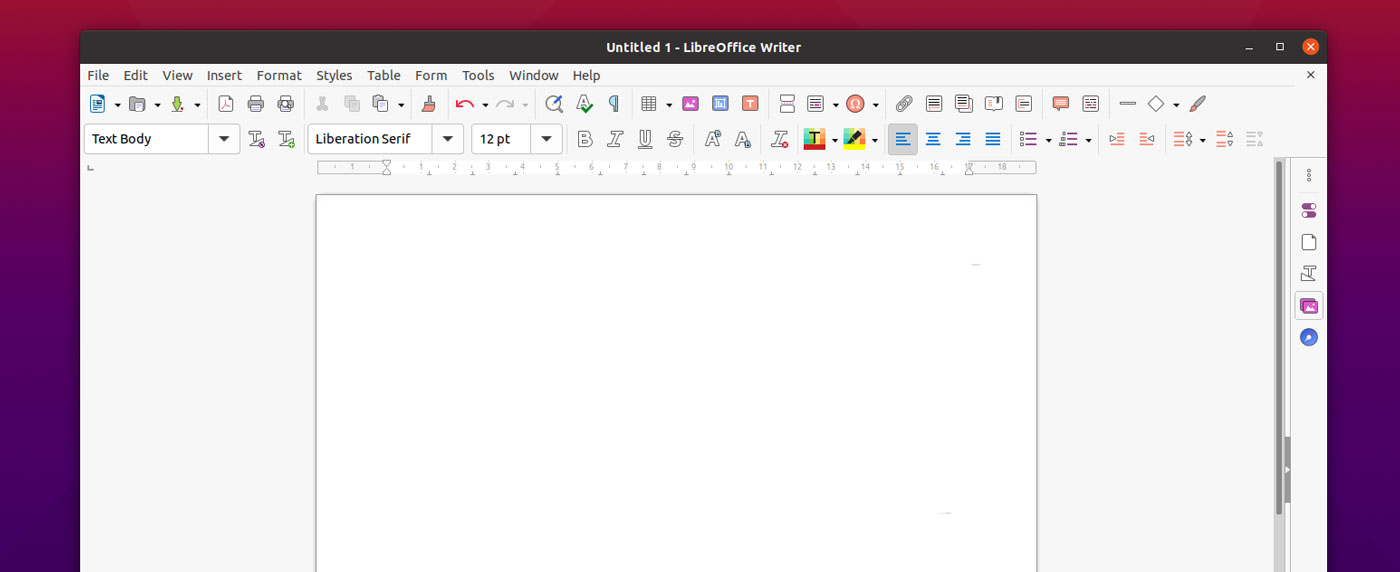Save the document with the Save icon
The height and width of the screenshot is (572, 1400).
[x=178, y=103]
